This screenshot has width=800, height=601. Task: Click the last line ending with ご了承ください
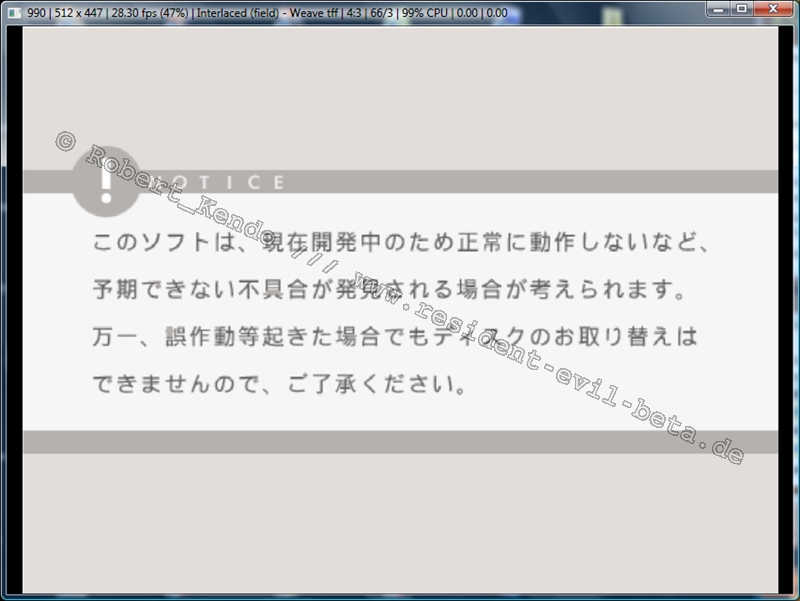point(280,384)
